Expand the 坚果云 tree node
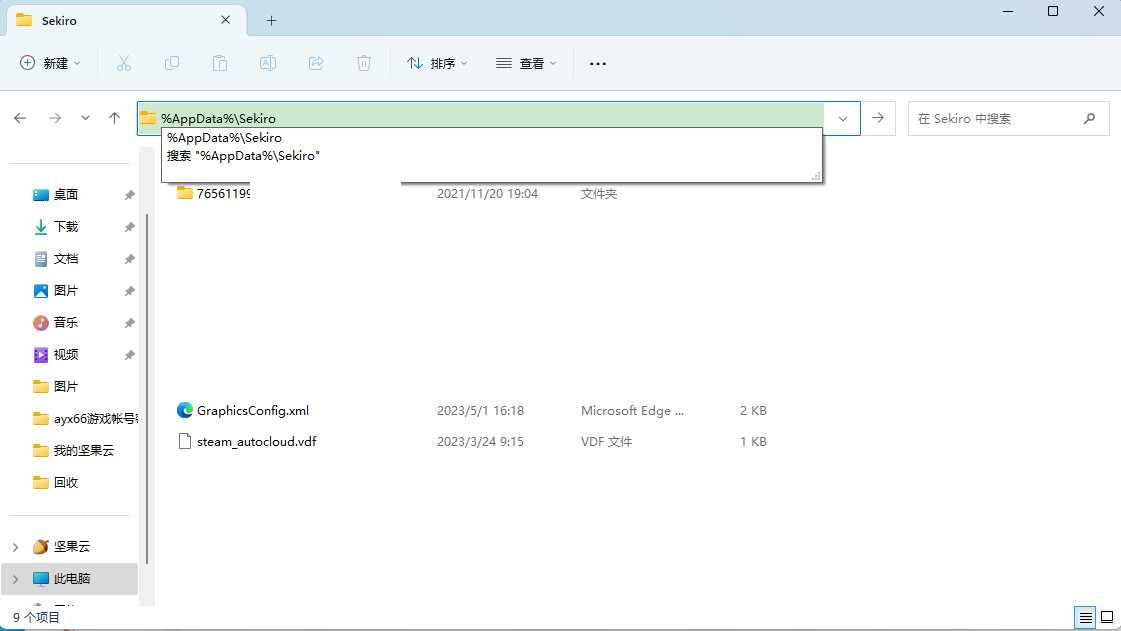The width and height of the screenshot is (1121, 631). click(16, 547)
